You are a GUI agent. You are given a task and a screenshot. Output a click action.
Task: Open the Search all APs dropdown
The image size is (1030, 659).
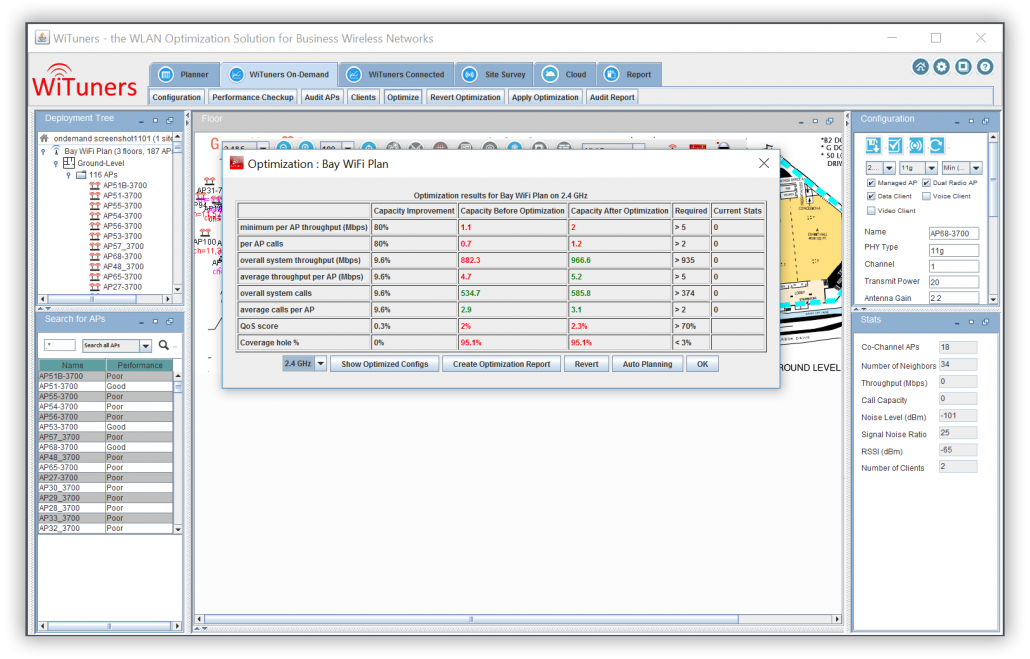(146, 346)
